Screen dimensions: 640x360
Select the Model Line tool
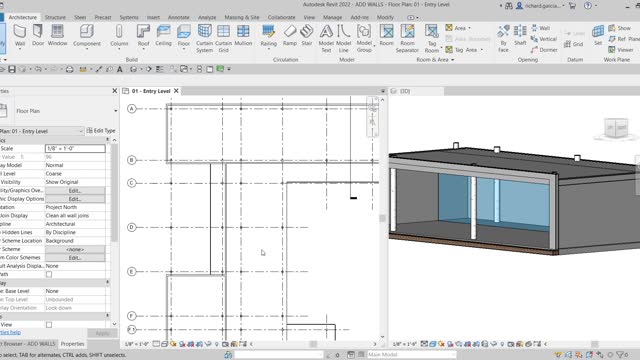click(x=344, y=38)
